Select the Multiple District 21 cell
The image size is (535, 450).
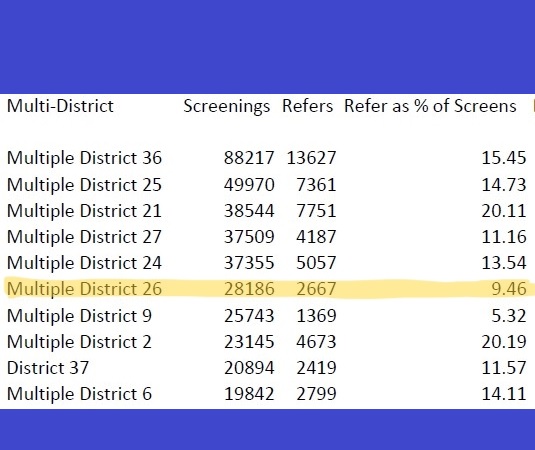coord(84,211)
